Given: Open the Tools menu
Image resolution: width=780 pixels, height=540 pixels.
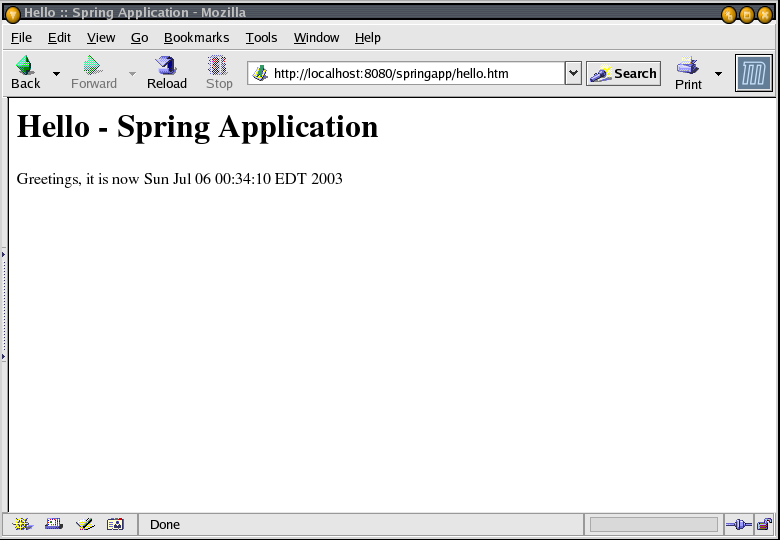Looking at the screenshot, I should coord(261,38).
